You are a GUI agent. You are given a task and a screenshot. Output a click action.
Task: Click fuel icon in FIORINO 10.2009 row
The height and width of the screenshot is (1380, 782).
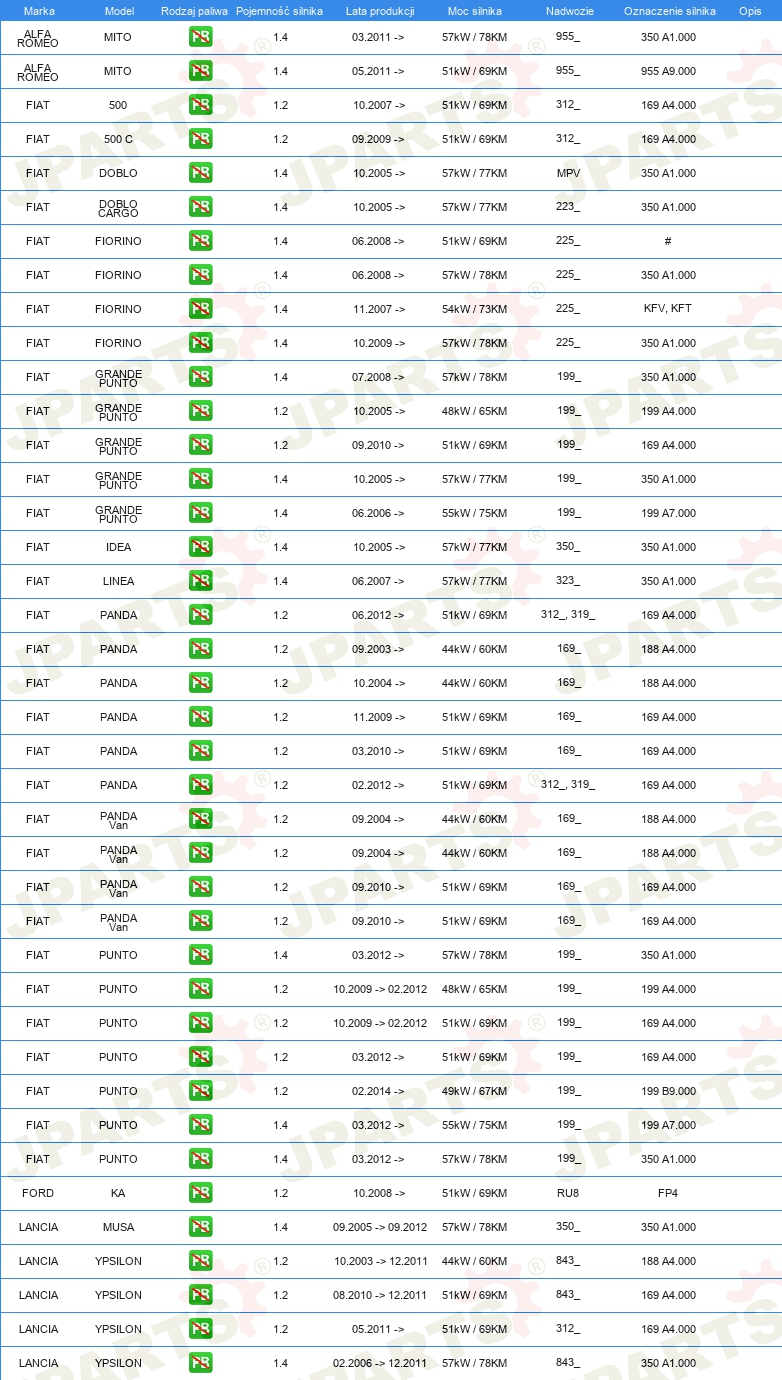[200, 344]
